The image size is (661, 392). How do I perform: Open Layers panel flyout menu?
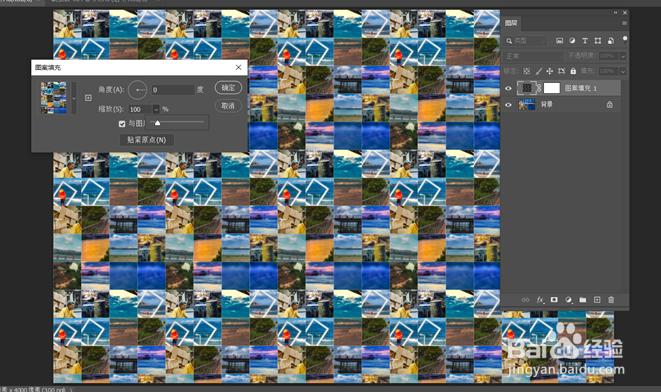click(x=624, y=23)
